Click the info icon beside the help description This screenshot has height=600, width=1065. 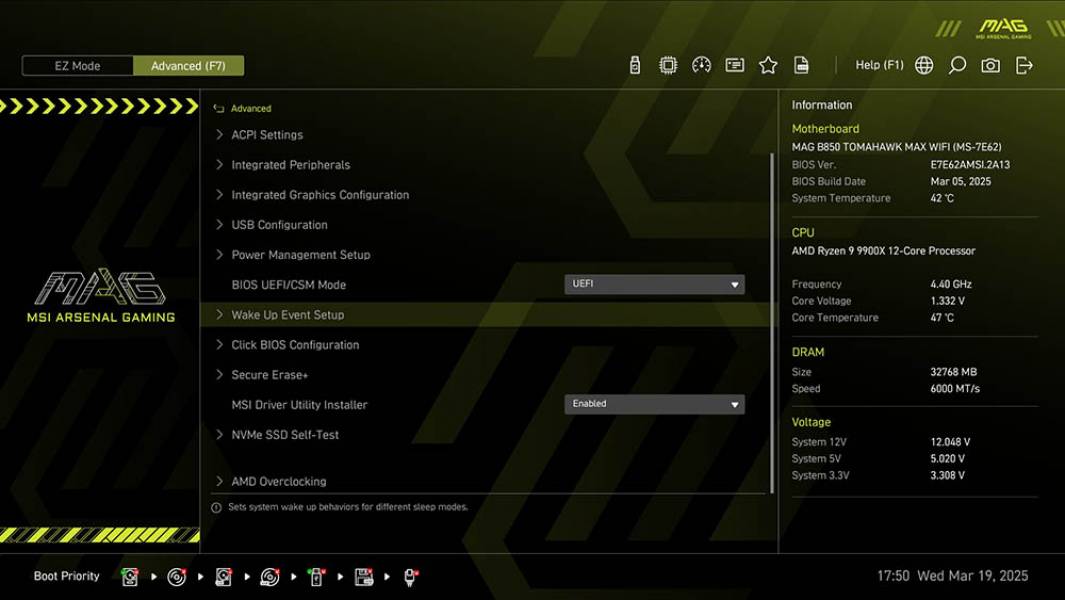(216, 508)
